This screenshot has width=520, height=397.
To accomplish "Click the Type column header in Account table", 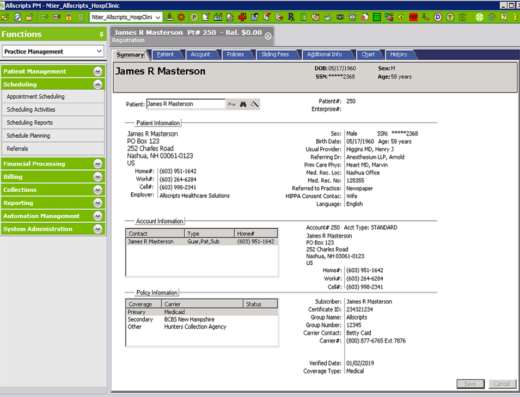I will pyautogui.click(x=209, y=233).
